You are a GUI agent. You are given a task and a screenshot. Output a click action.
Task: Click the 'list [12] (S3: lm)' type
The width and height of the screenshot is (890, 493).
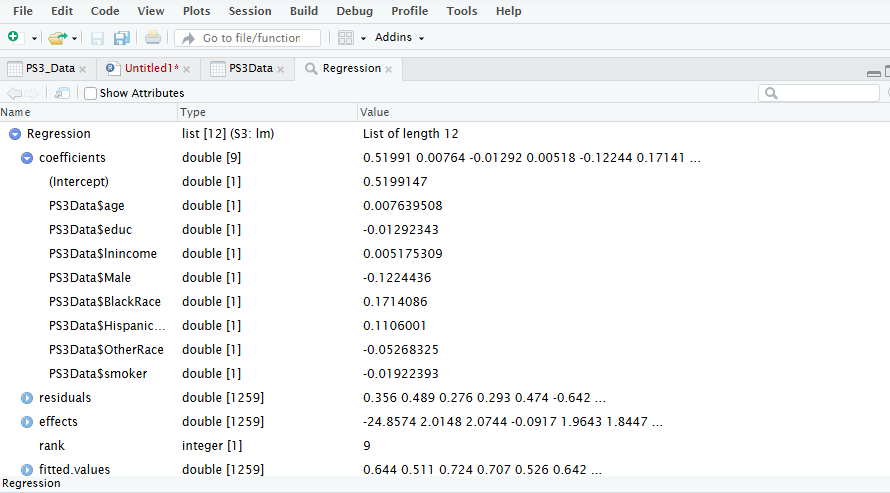pyautogui.click(x=228, y=134)
